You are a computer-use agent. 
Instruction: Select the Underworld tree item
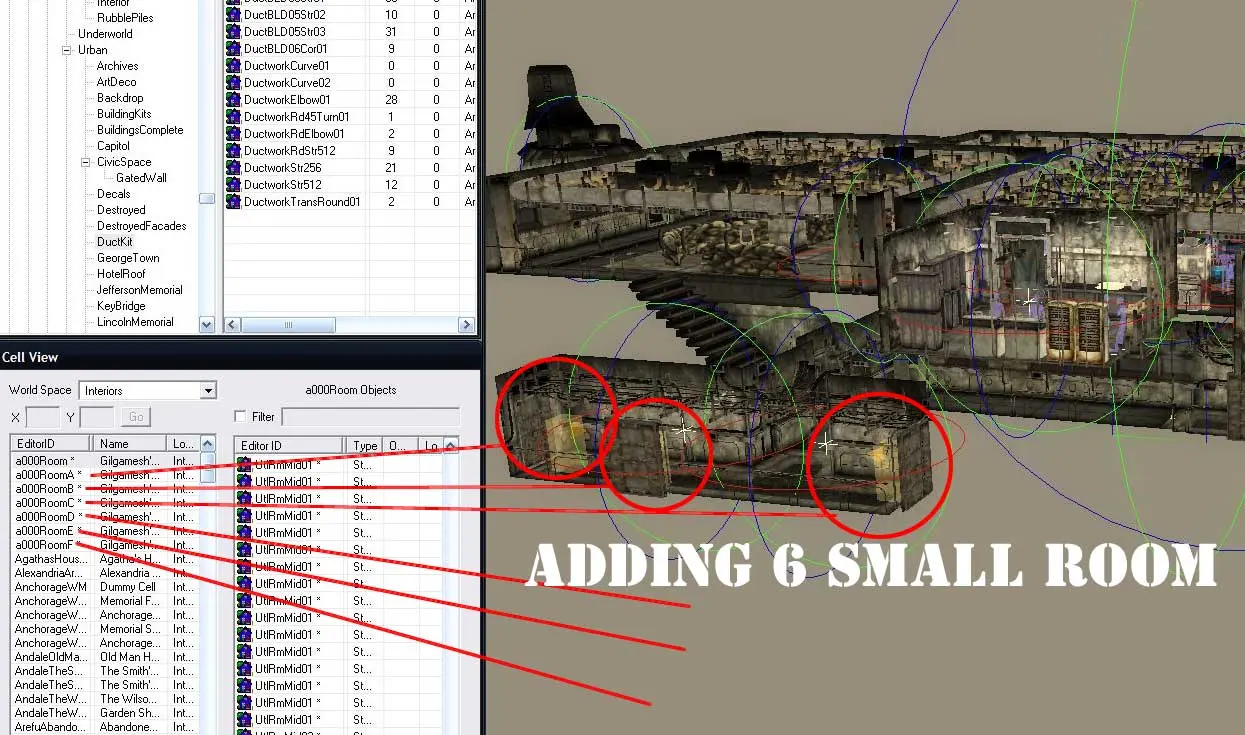105,34
